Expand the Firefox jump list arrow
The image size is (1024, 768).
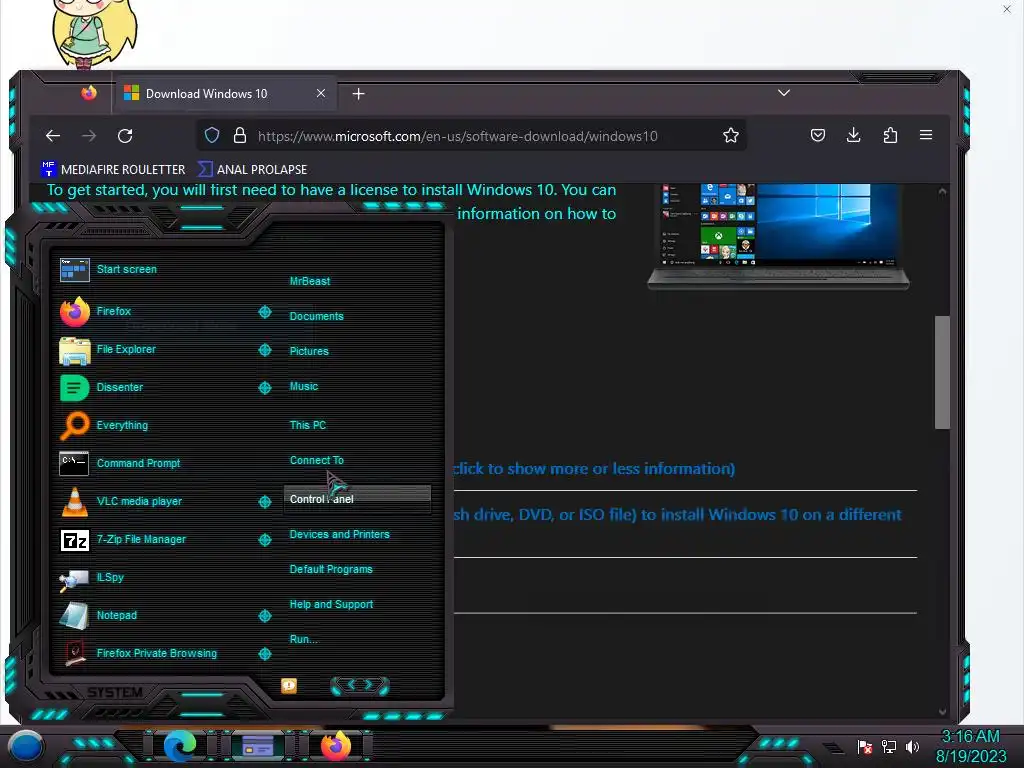(264, 312)
